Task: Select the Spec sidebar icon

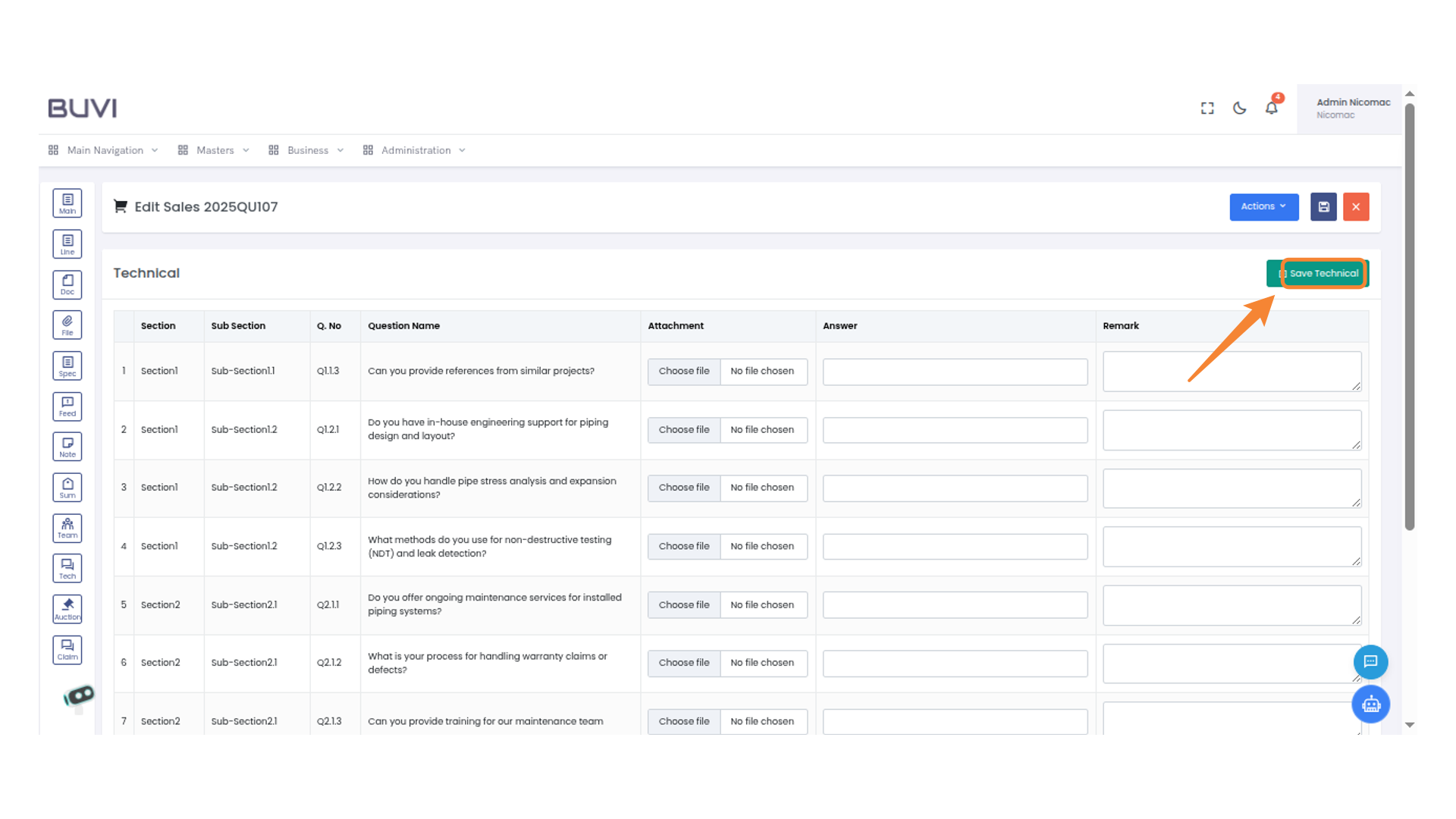Action: point(67,366)
